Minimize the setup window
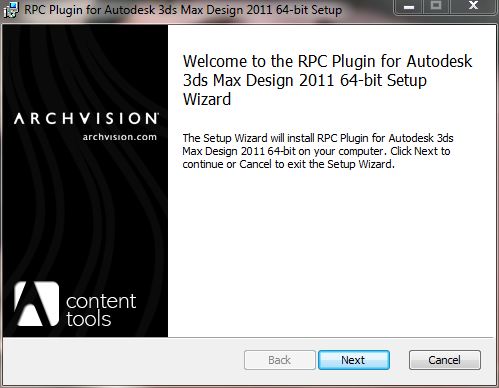This screenshot has width=499, height=388. 409,7
